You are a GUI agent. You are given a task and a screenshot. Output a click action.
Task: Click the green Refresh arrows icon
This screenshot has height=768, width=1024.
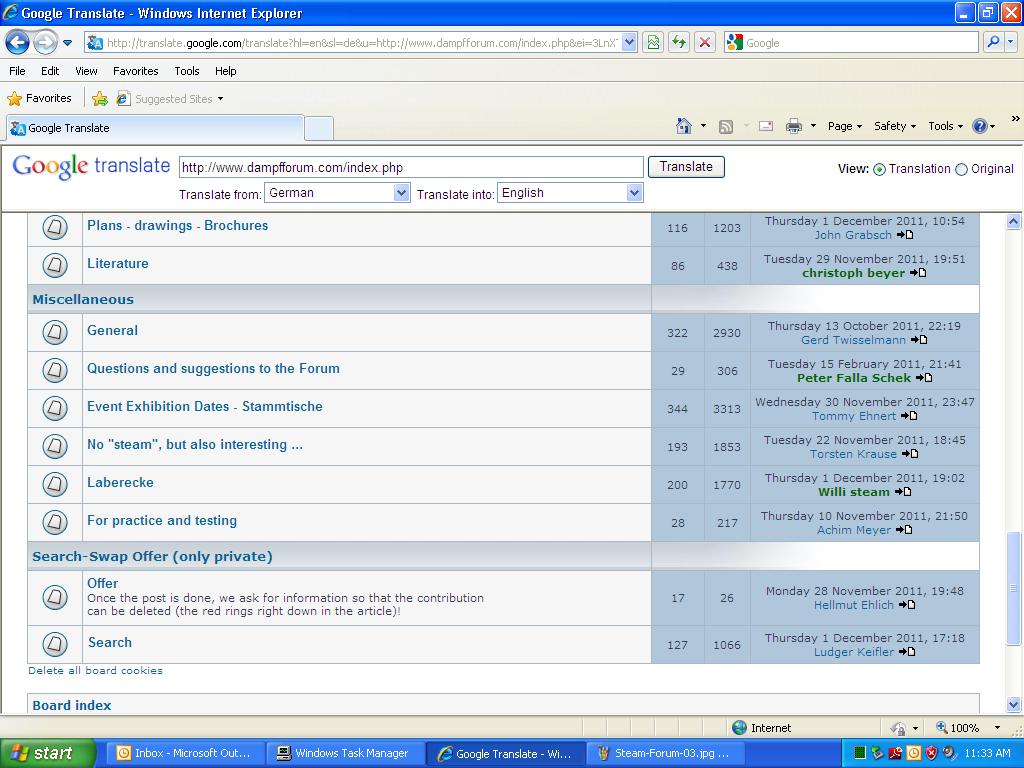(x=679, y=43)
